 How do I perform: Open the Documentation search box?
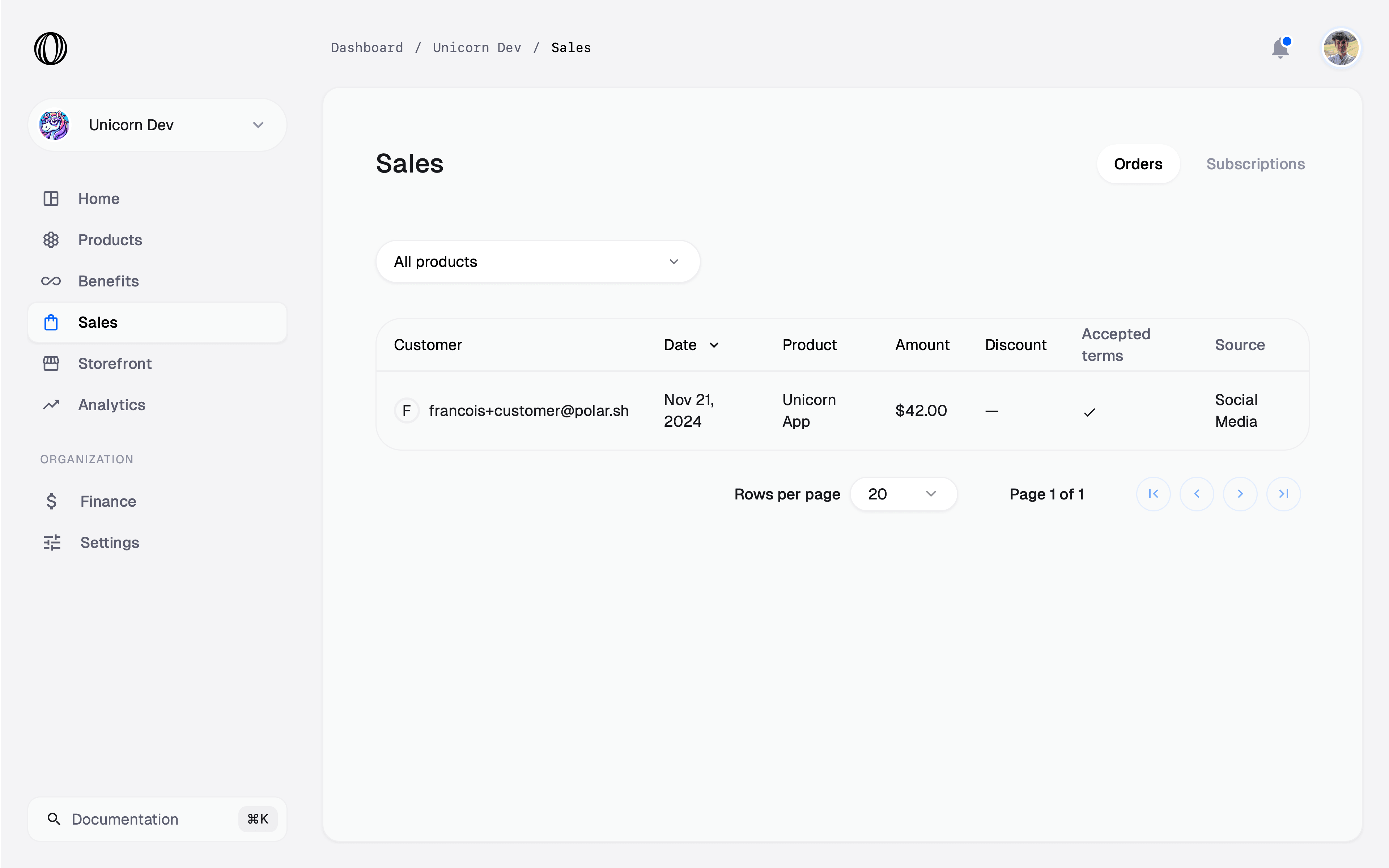coord(157,819)
